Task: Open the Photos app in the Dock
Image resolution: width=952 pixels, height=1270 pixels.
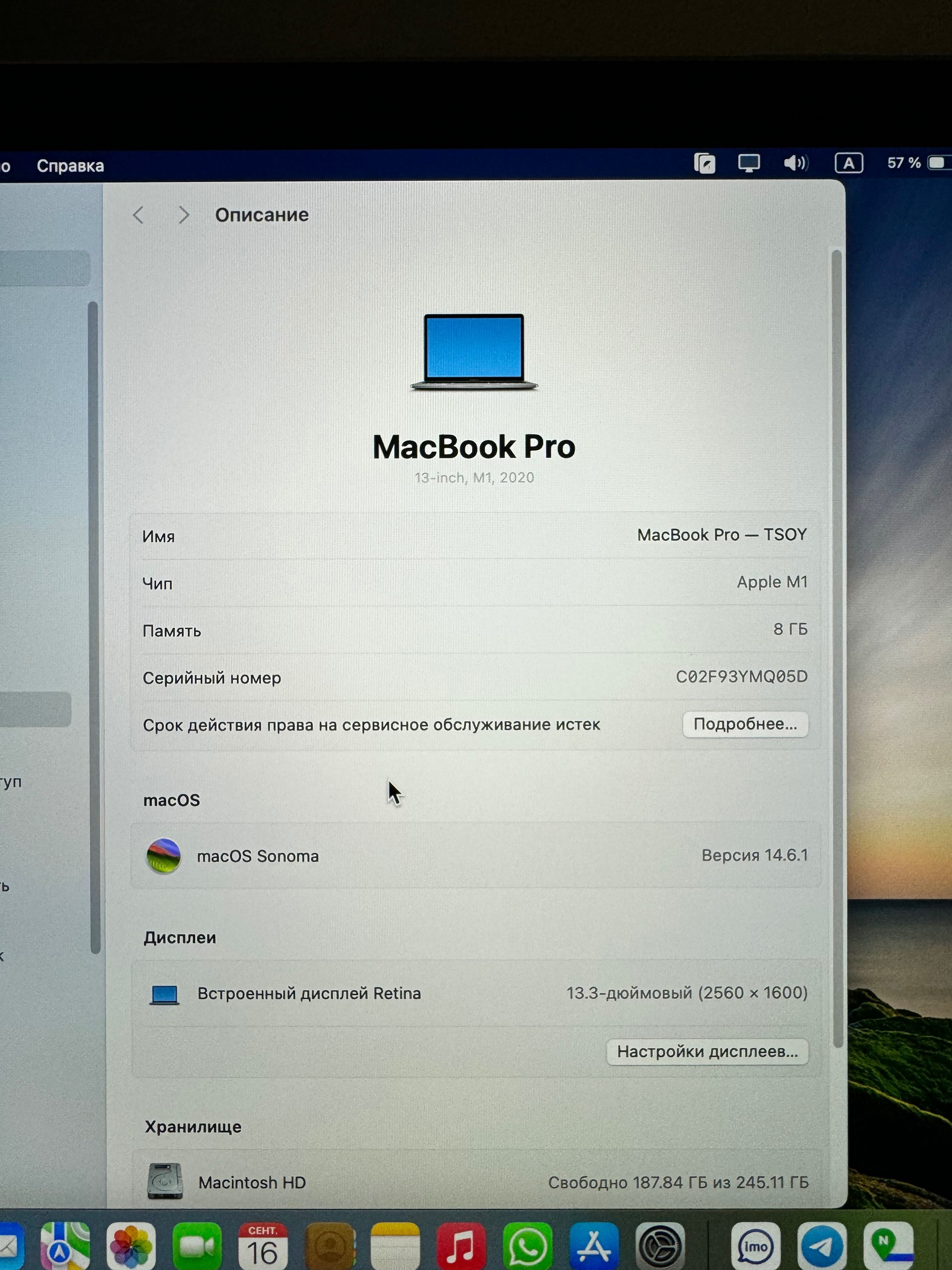Action: pos(131,1246)
